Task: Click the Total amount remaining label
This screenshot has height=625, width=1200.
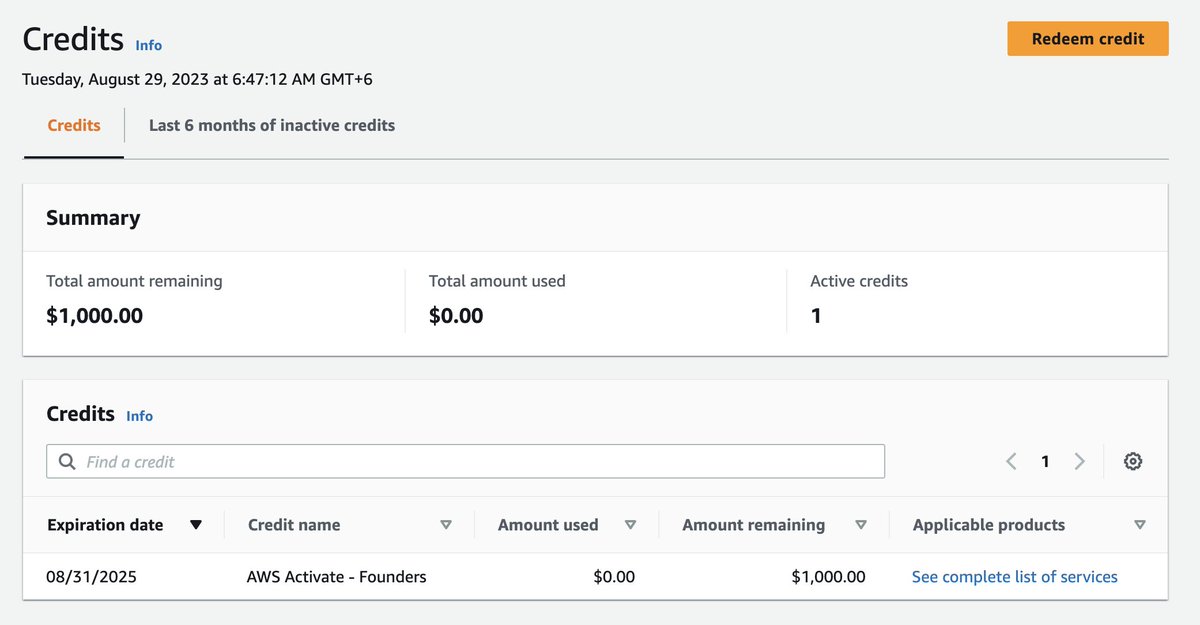Action: click(134, 281)
